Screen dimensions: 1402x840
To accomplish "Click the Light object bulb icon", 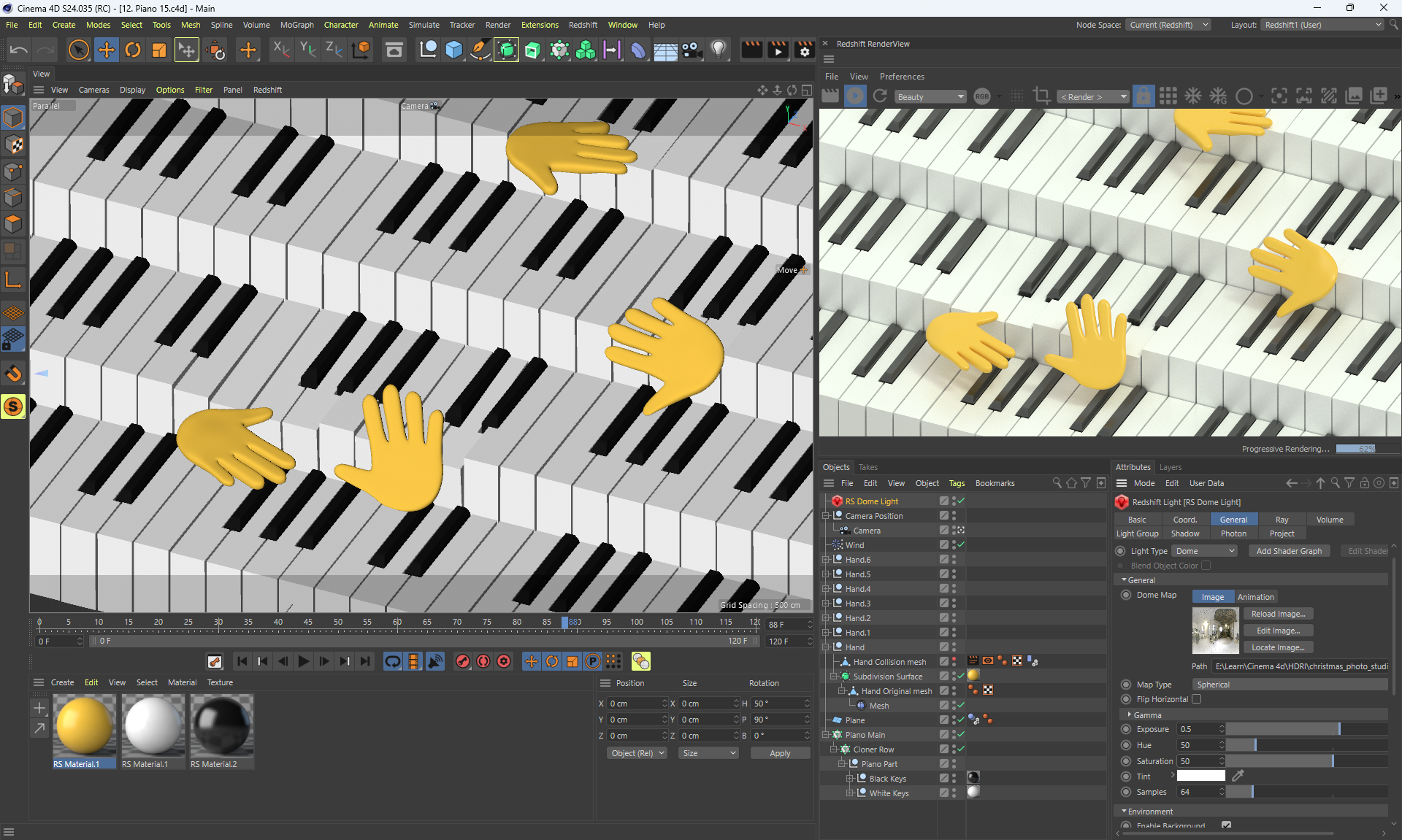I will pos(719,50).
